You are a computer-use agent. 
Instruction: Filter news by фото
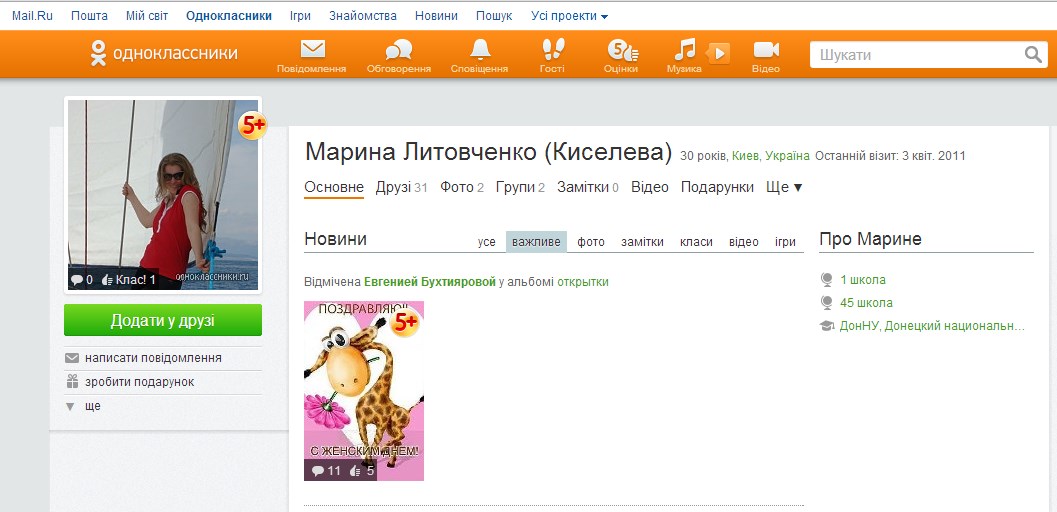(591, 242)
